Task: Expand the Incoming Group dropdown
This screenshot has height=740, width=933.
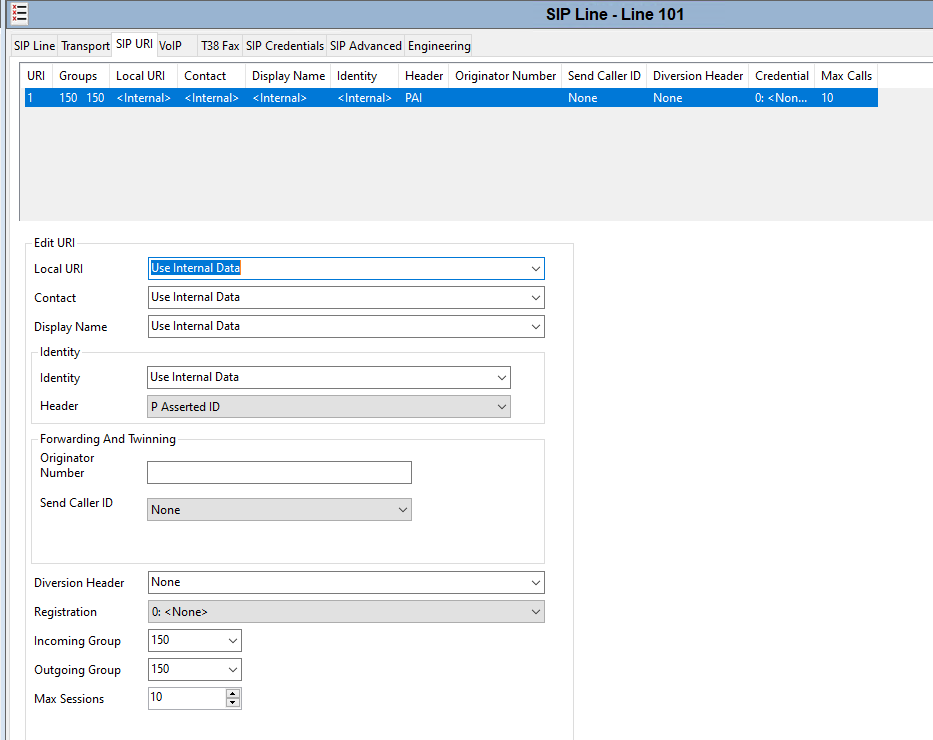Action: (x=233, y=641)
